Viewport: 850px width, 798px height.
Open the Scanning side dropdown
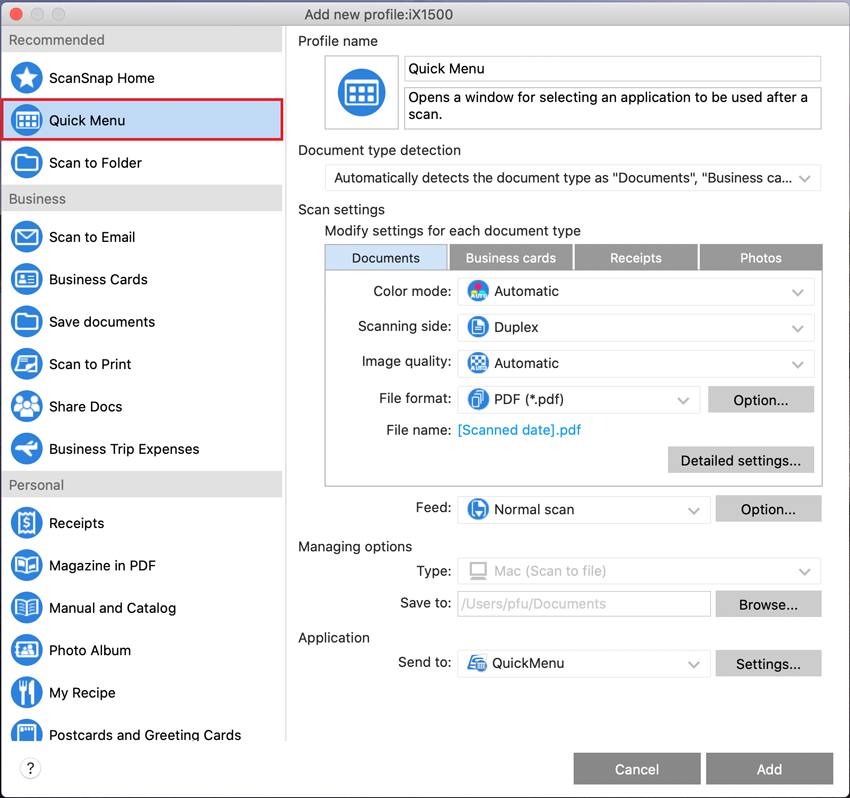click(636, 327)
